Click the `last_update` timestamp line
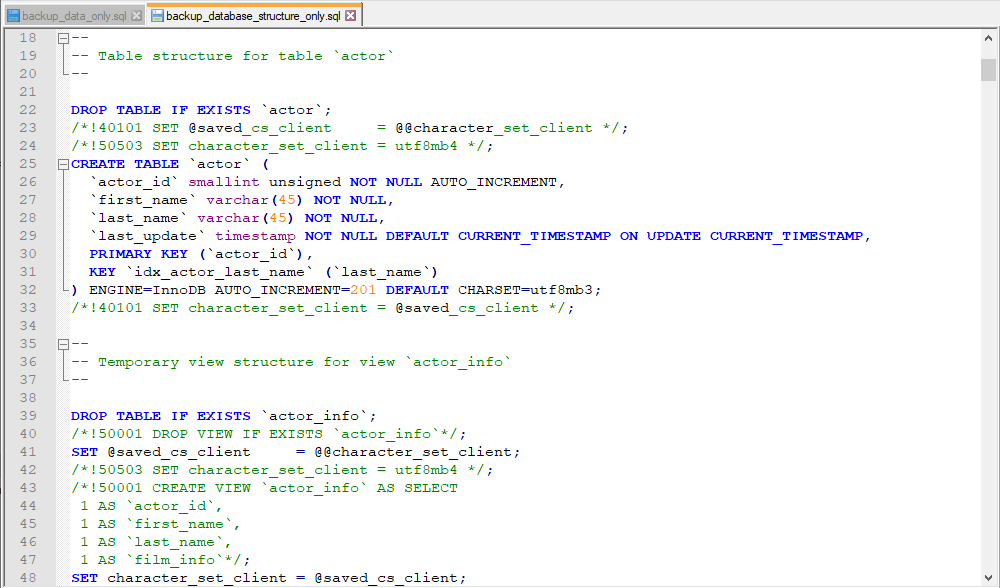The image size is (1000, 588). pyautogui.click(x=480, y=235)
